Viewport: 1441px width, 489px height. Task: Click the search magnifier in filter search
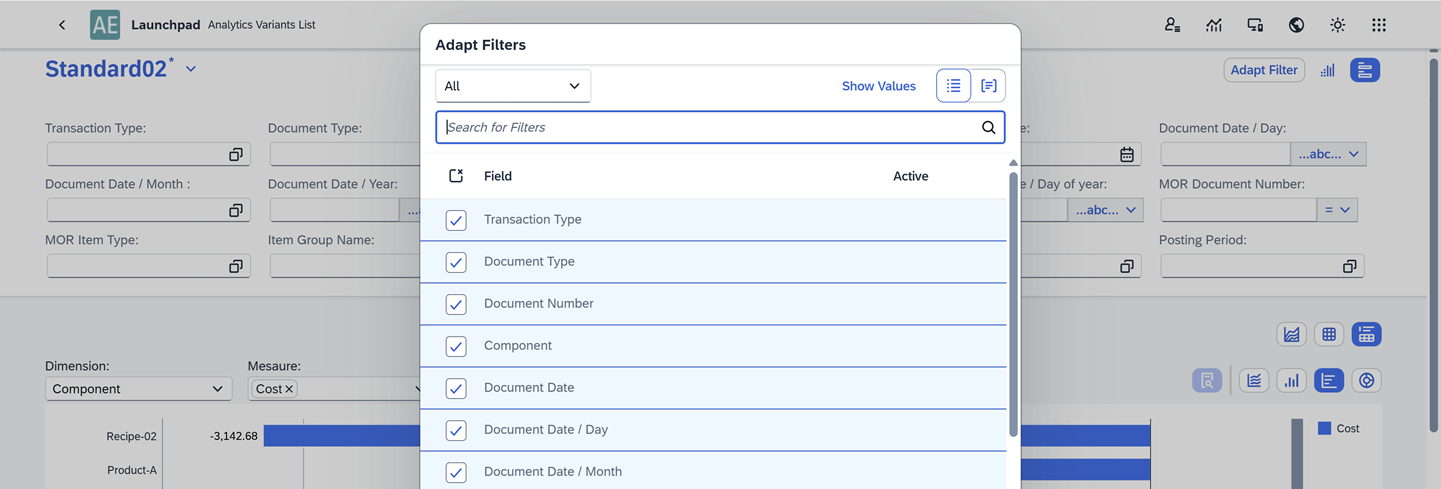(988, 127)
